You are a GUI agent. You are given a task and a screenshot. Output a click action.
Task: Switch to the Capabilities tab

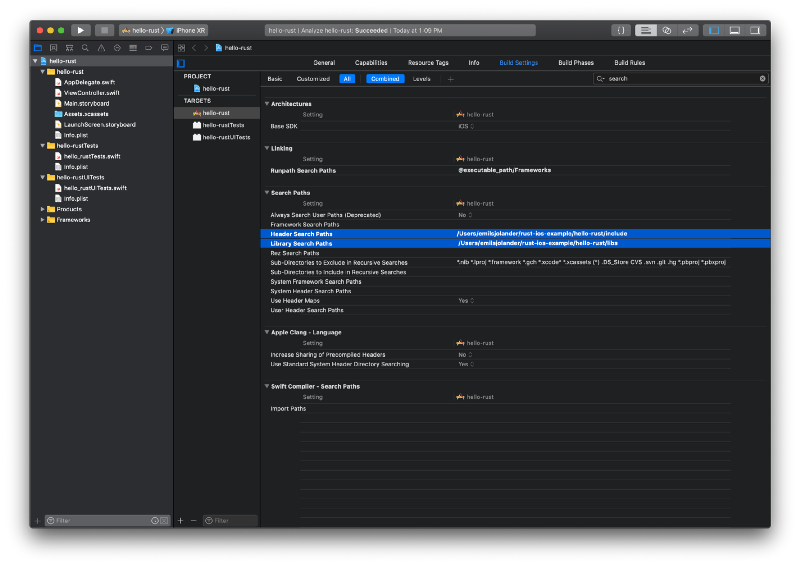click(371, 63)
